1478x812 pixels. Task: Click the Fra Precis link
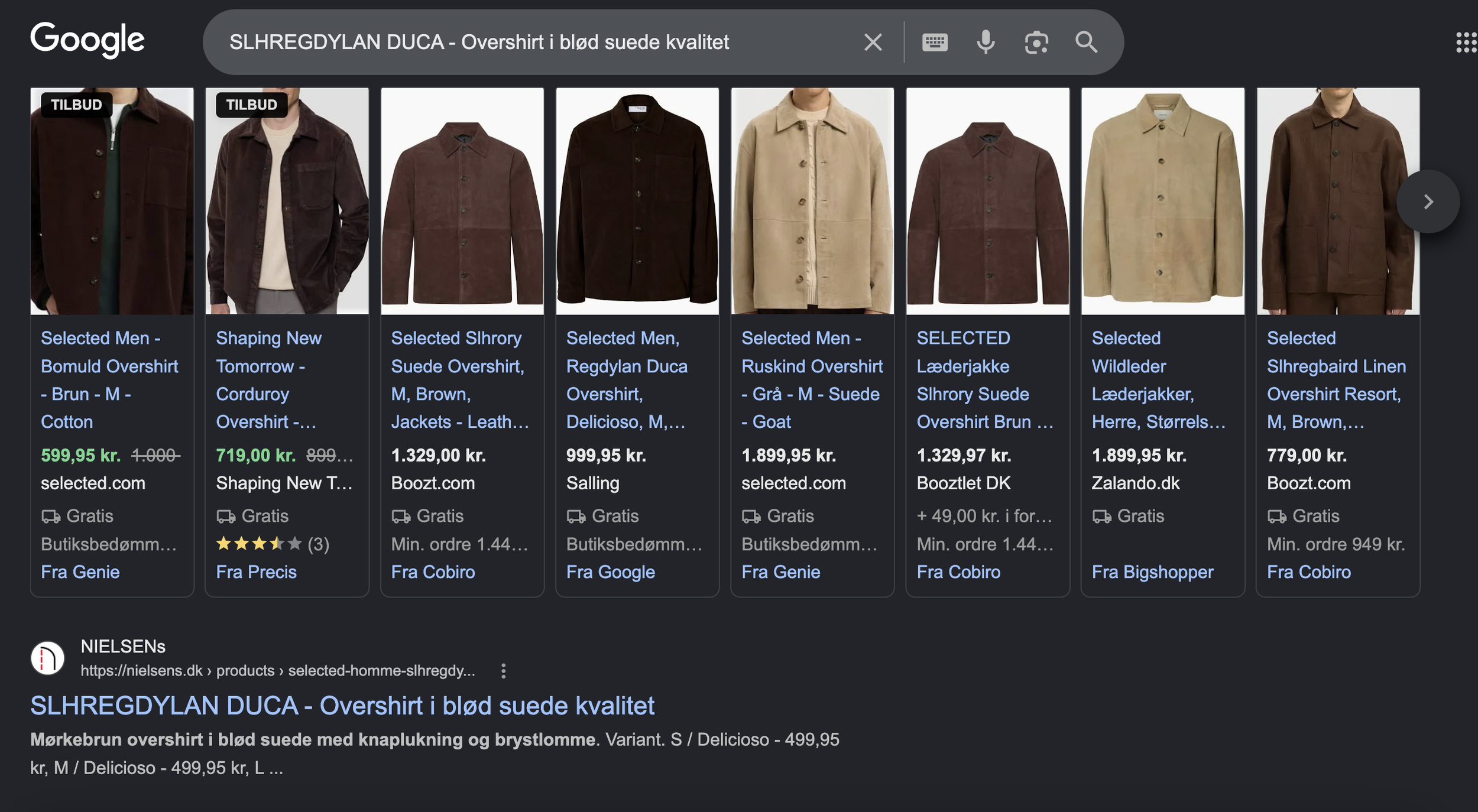pyautogui.click(x=256, y=572)
